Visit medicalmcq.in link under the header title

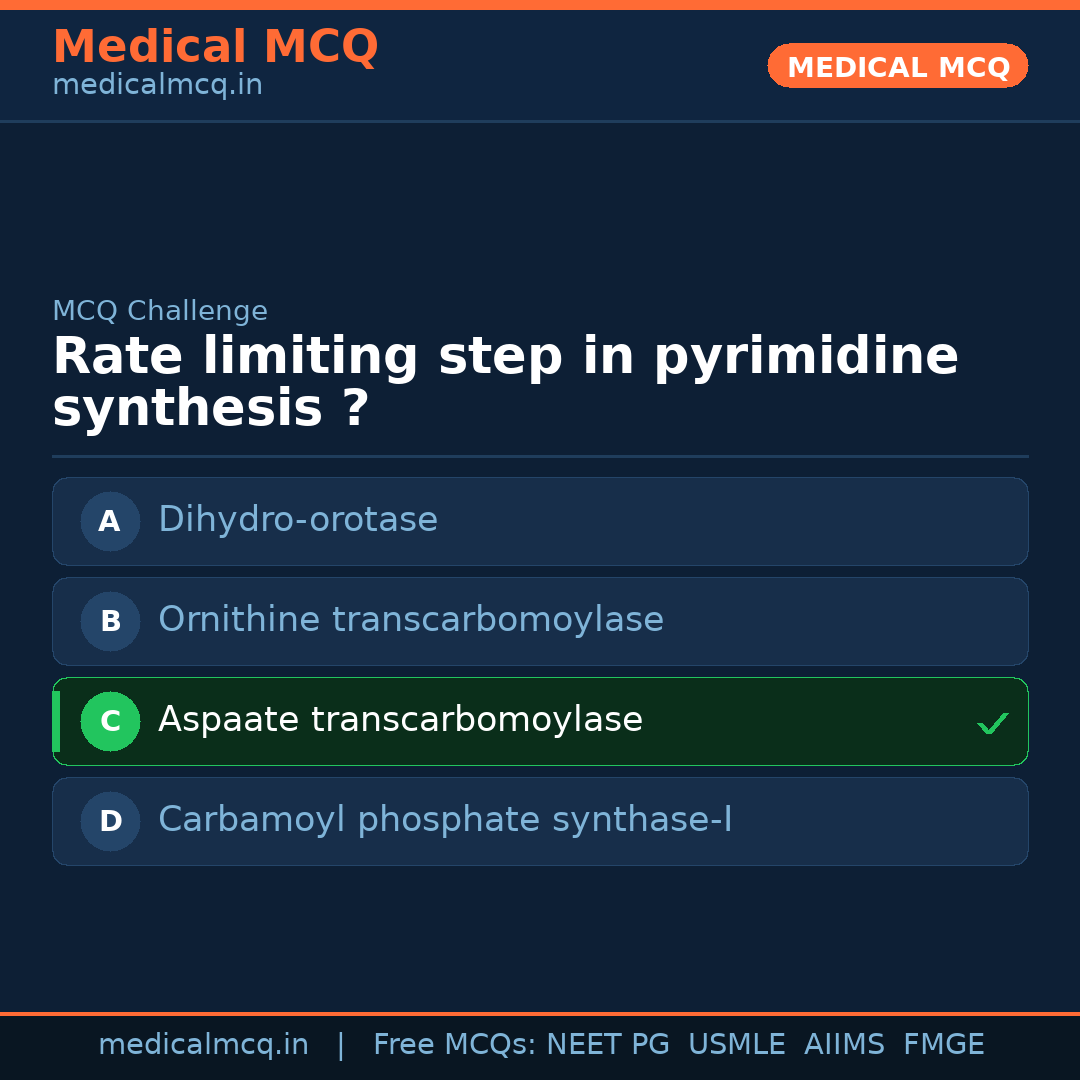click(157, 86)
